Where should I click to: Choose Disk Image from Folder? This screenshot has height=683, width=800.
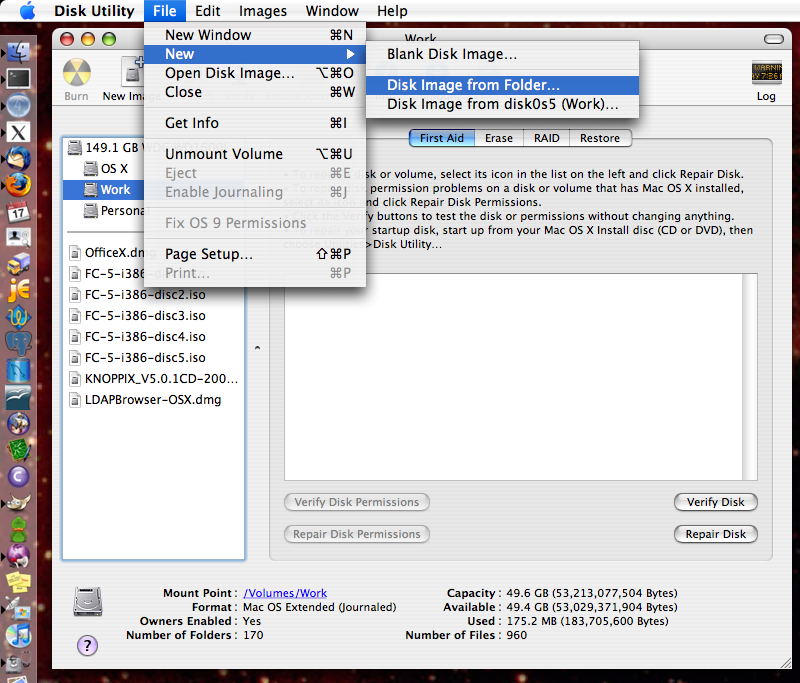pyautogui.click(x=503, y=85)
